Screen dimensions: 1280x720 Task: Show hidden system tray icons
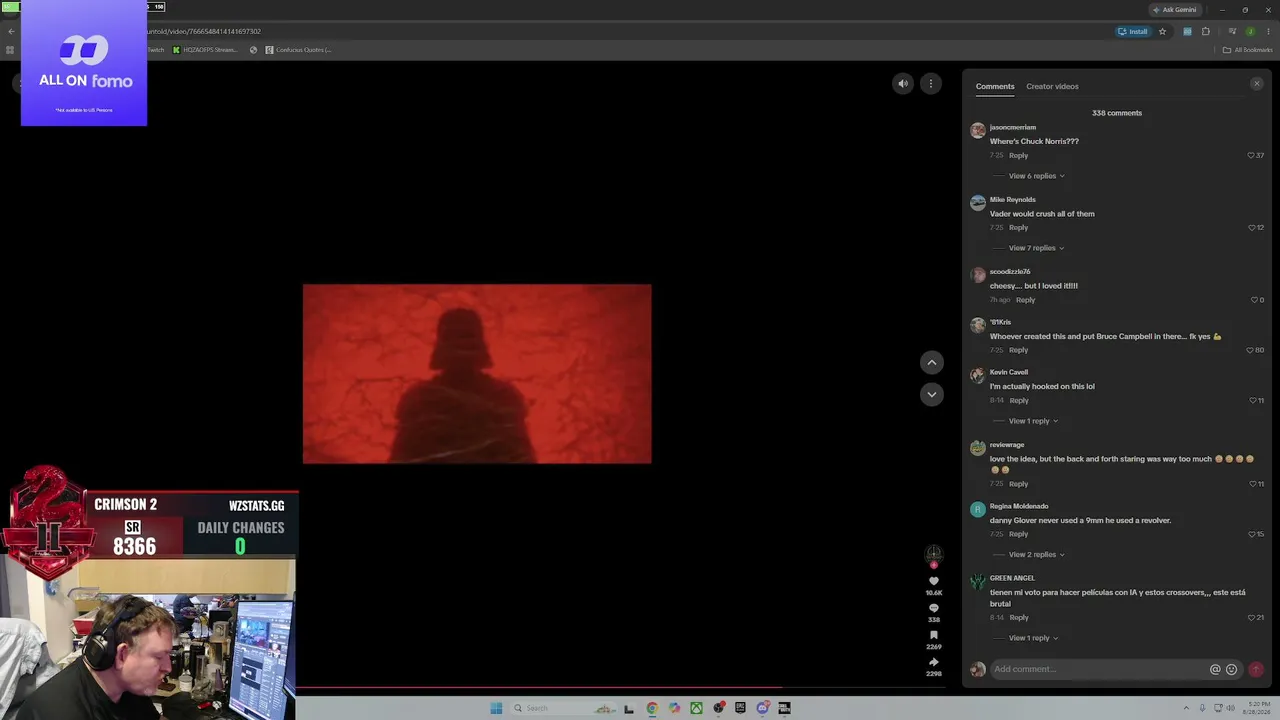pos(1187,708)
